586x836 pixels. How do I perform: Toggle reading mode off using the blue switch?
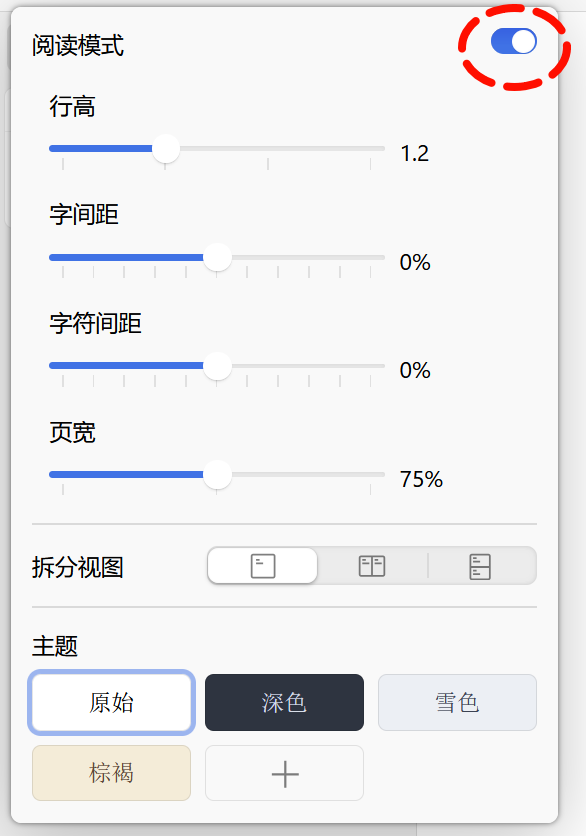pos(512,42)
